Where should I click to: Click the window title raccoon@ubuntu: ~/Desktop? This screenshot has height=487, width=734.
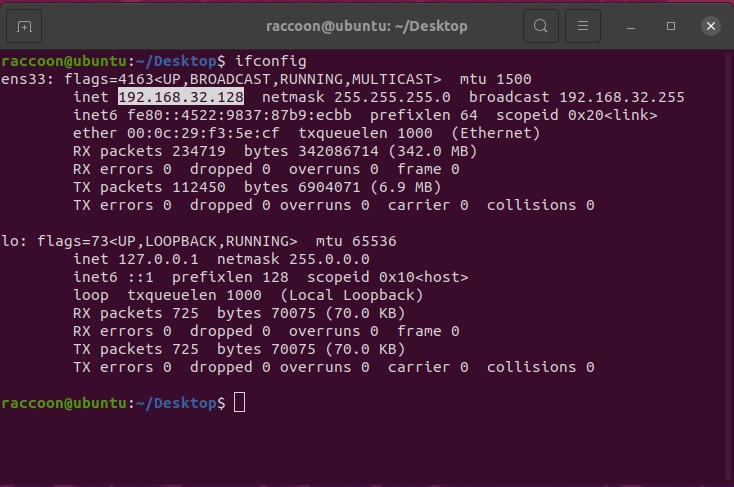[367, 26]
